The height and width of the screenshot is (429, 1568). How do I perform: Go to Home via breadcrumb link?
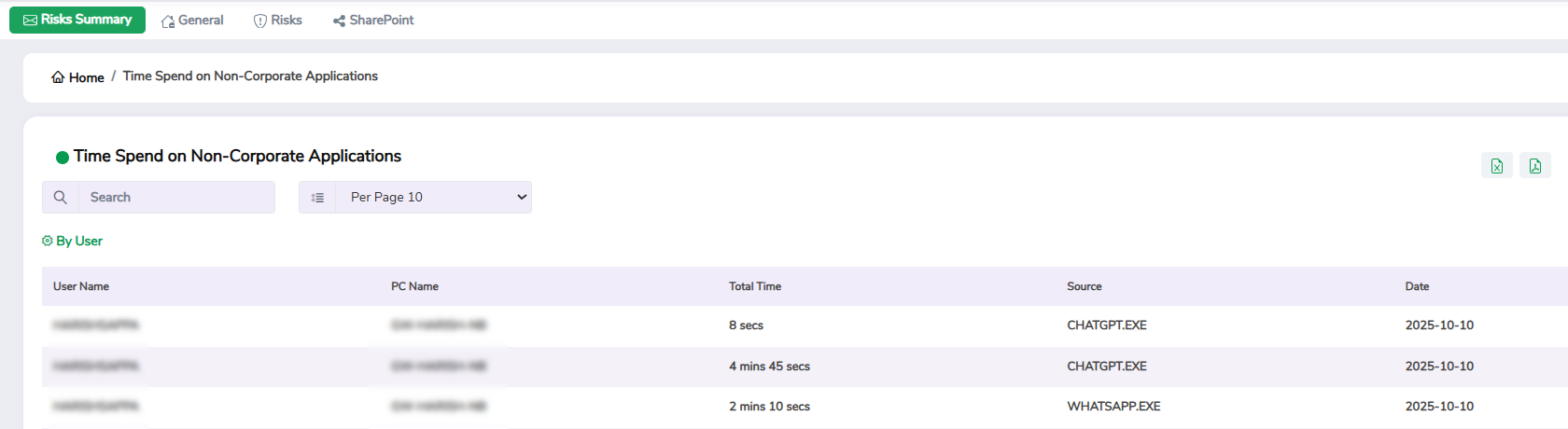coord(86,77)
